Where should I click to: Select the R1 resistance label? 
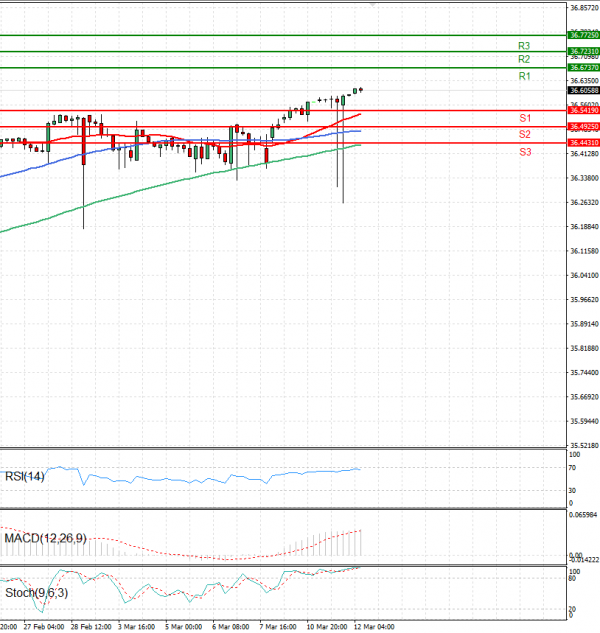coord(524,76)
